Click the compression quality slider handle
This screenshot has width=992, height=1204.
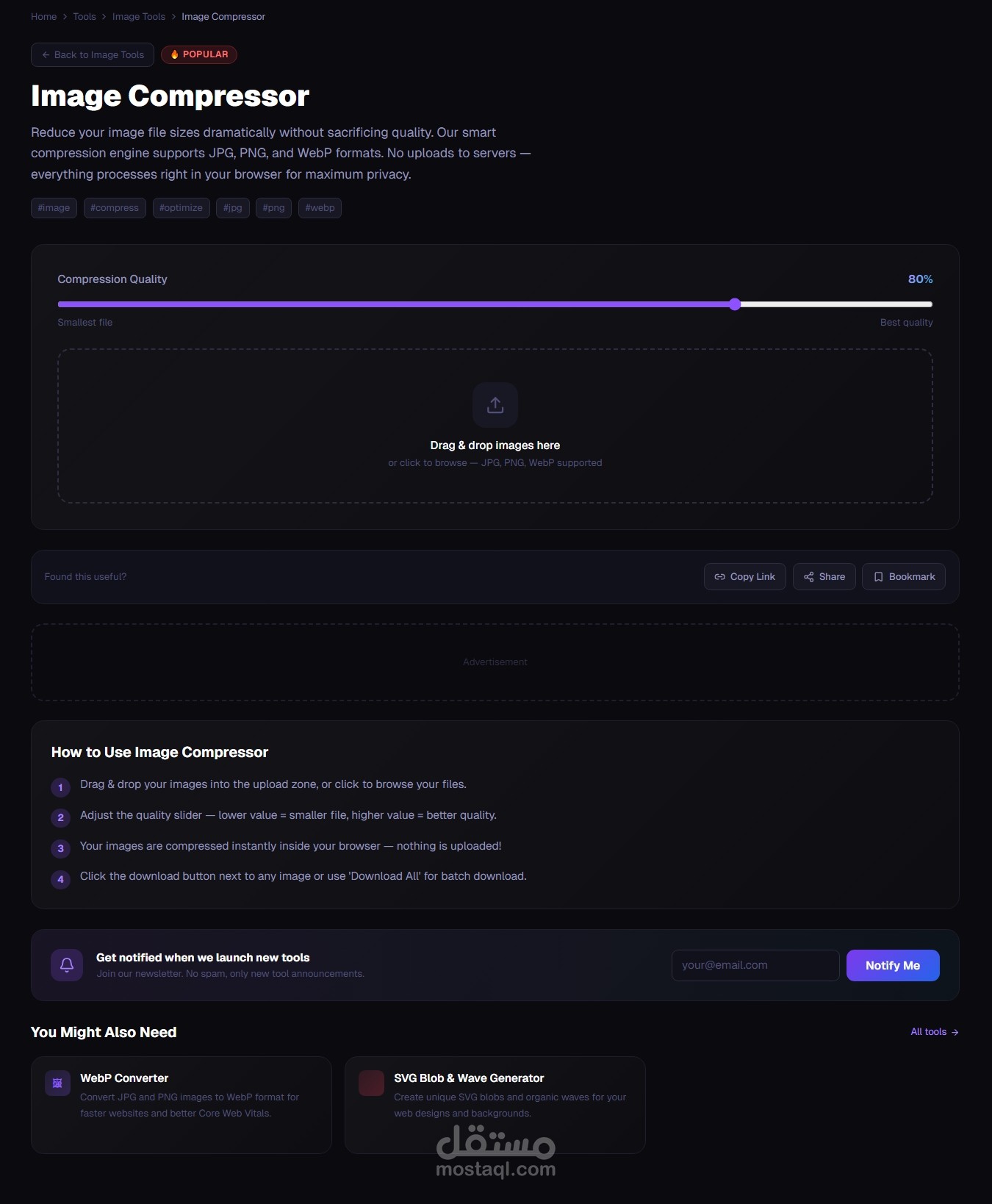pos(735,304)
